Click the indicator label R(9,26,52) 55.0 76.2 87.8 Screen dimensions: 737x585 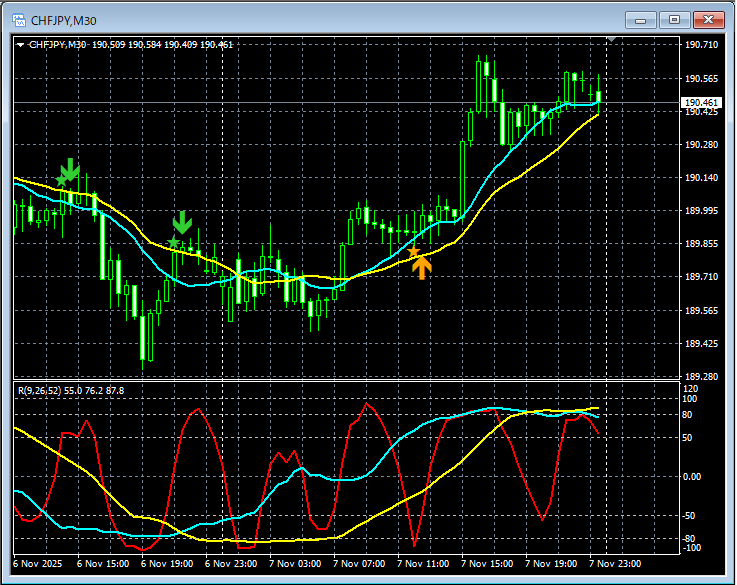point(71,391)
